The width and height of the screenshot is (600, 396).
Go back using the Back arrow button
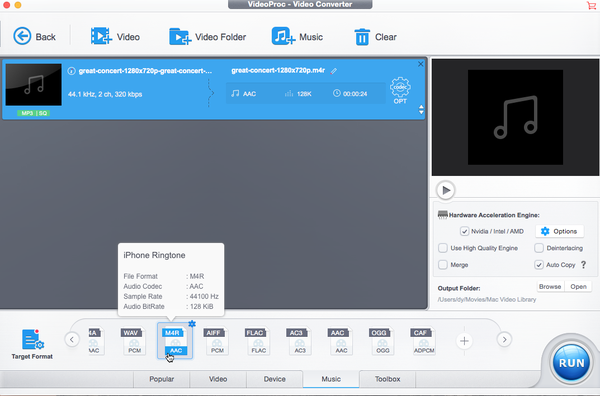pyautogui.click(x=34, y=37)
